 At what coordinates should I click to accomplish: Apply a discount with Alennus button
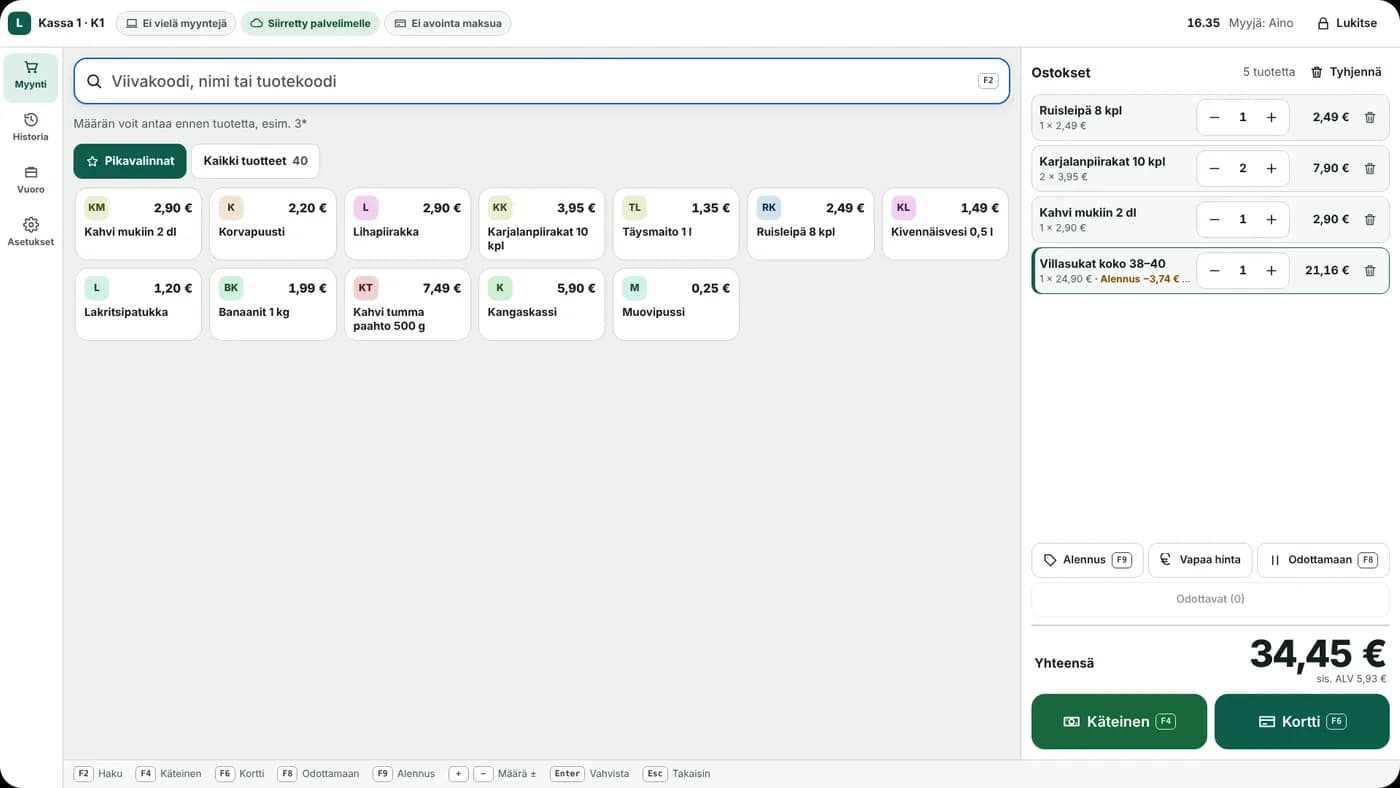pos(1087,560)
